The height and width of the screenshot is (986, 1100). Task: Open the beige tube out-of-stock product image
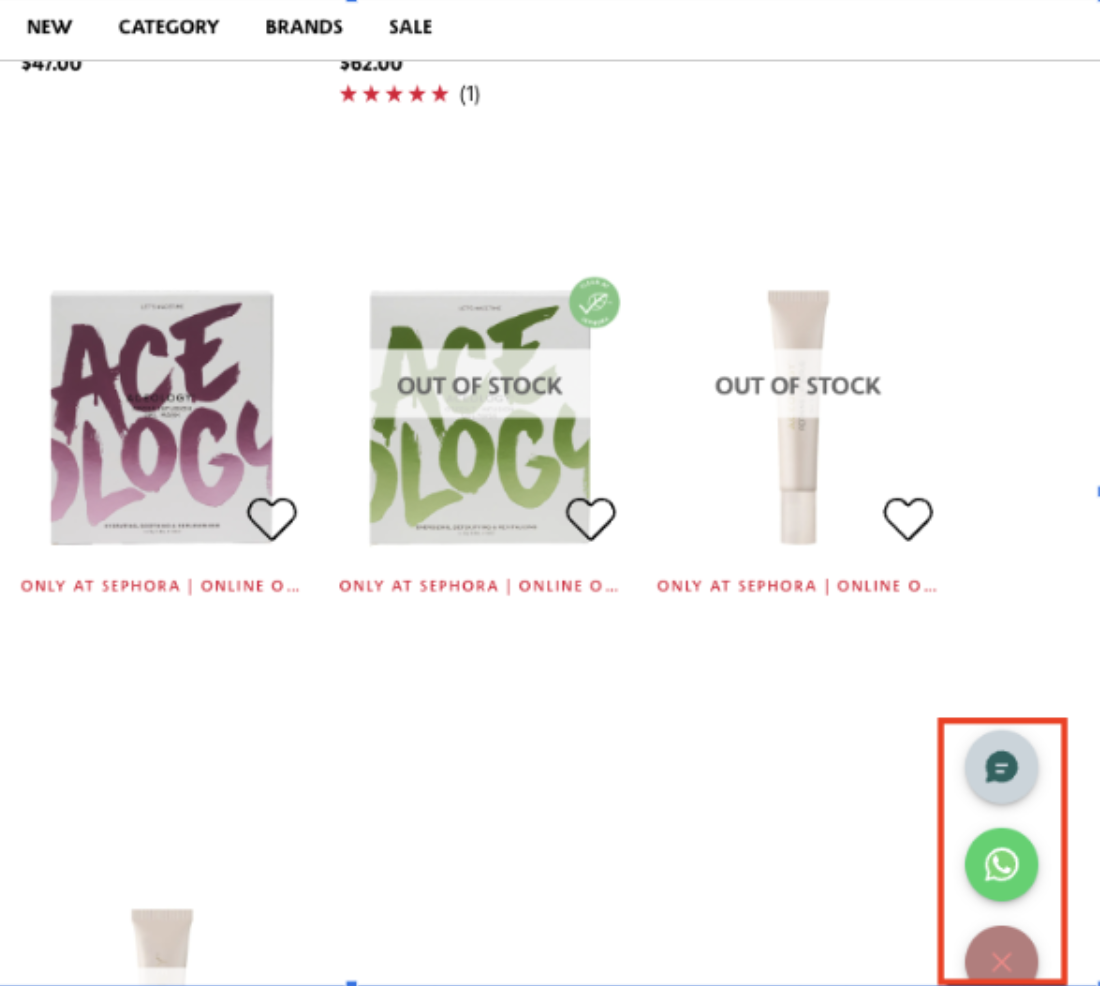coord(798,418)
